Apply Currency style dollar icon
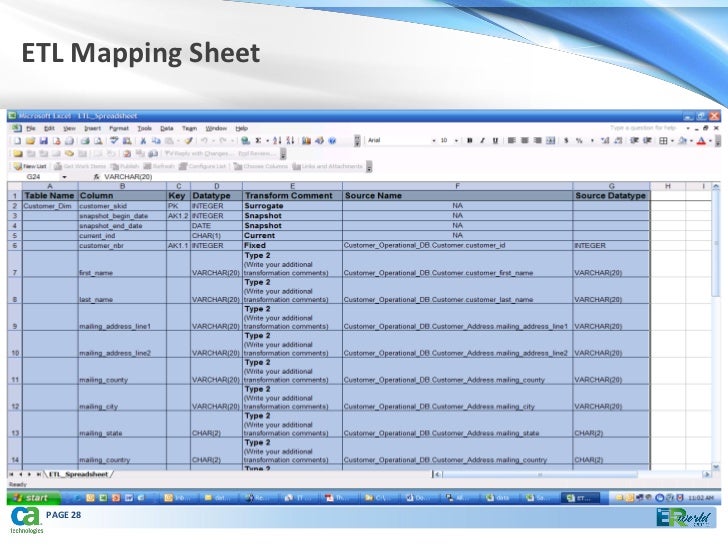 tap(566, 140)
